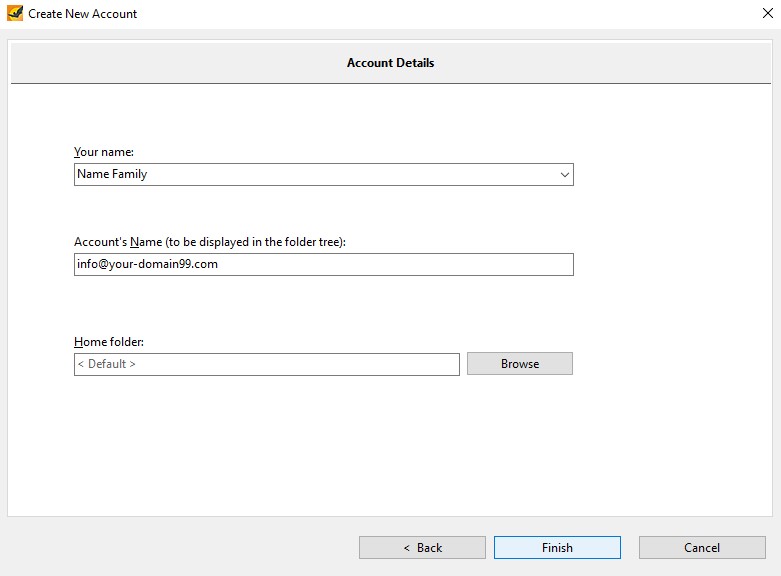Click the Account's Name label

pos(118,242)
